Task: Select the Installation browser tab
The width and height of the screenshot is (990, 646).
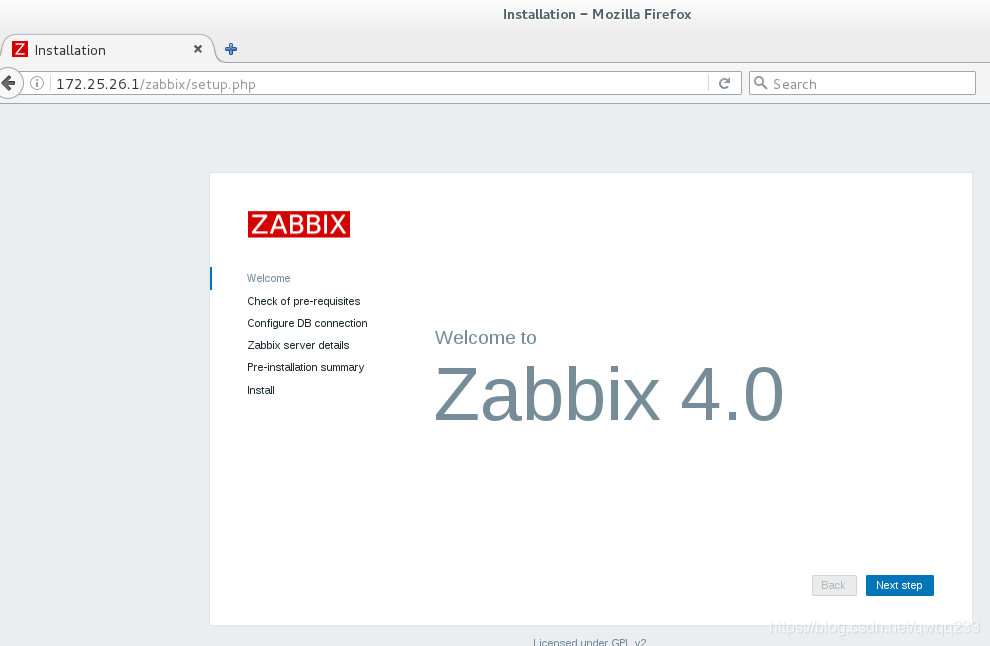Action: coord(107,49)
